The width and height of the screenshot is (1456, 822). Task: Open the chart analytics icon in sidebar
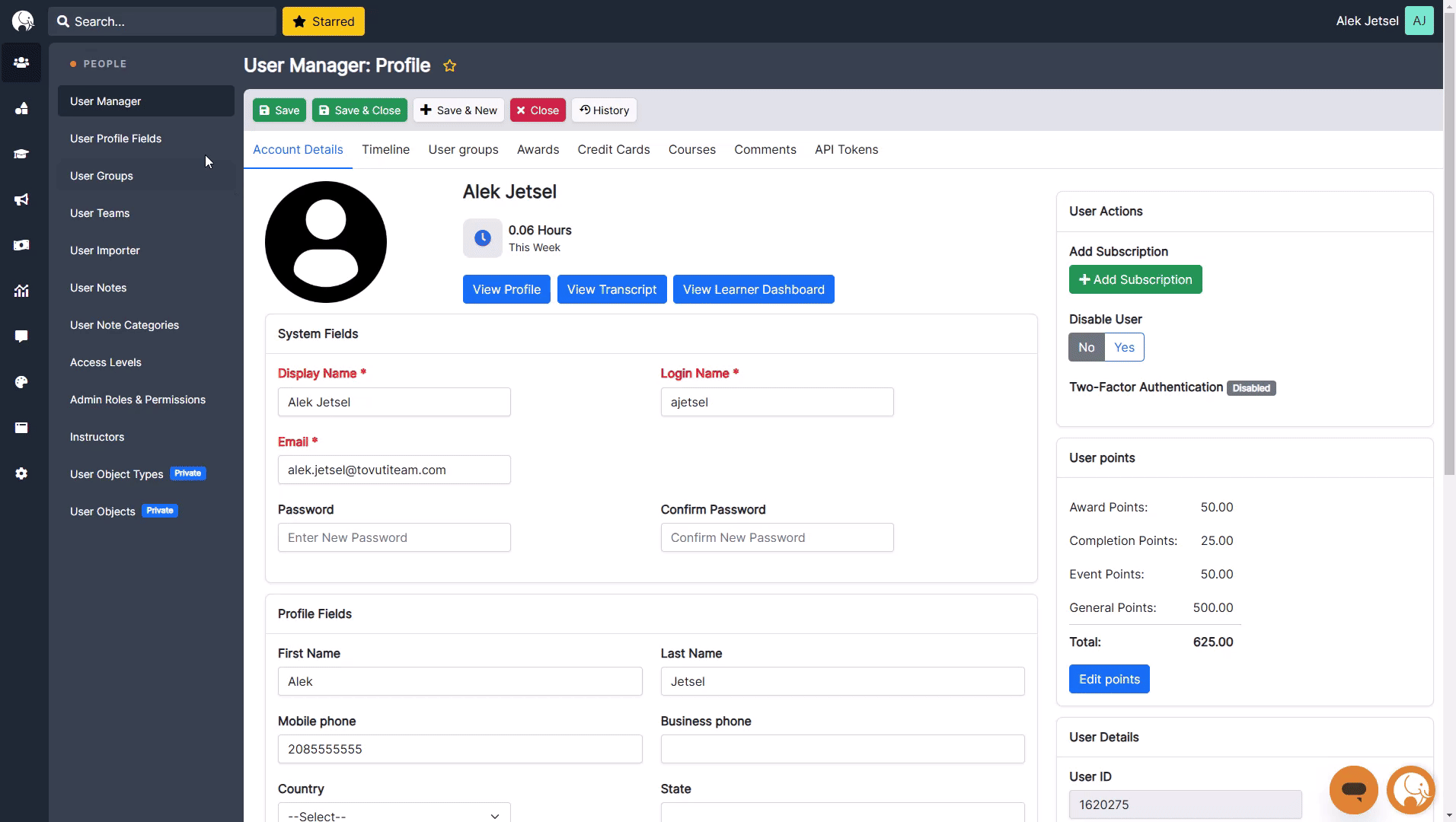(21, 291)
